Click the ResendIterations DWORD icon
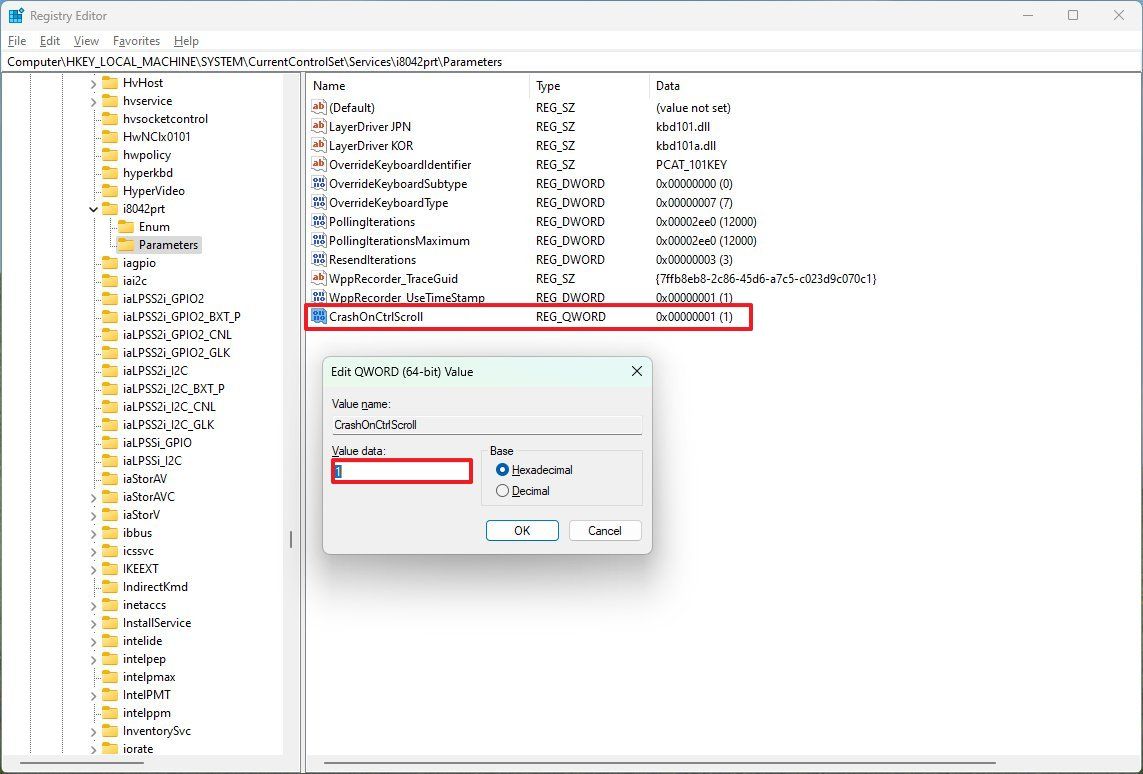This screenshot has width=1143, height=774. (319, 259)
